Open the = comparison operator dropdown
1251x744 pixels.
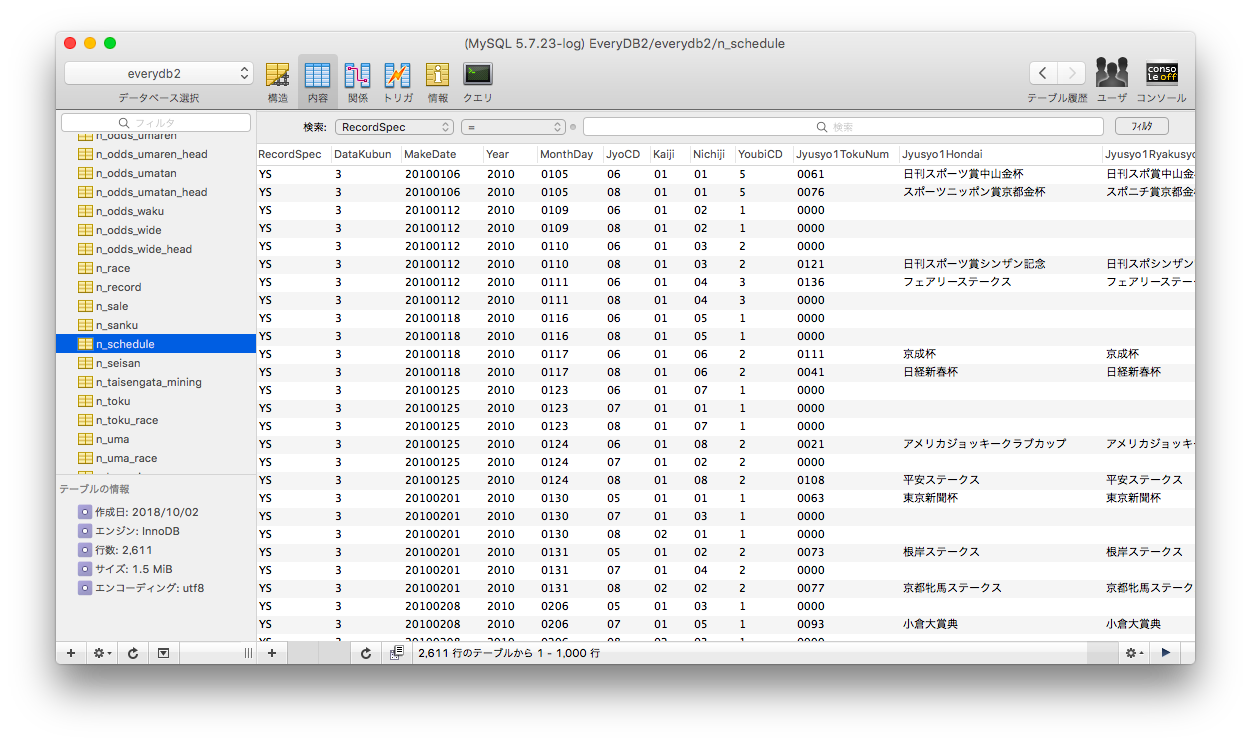pyautogui.click(x=513, y=127)
